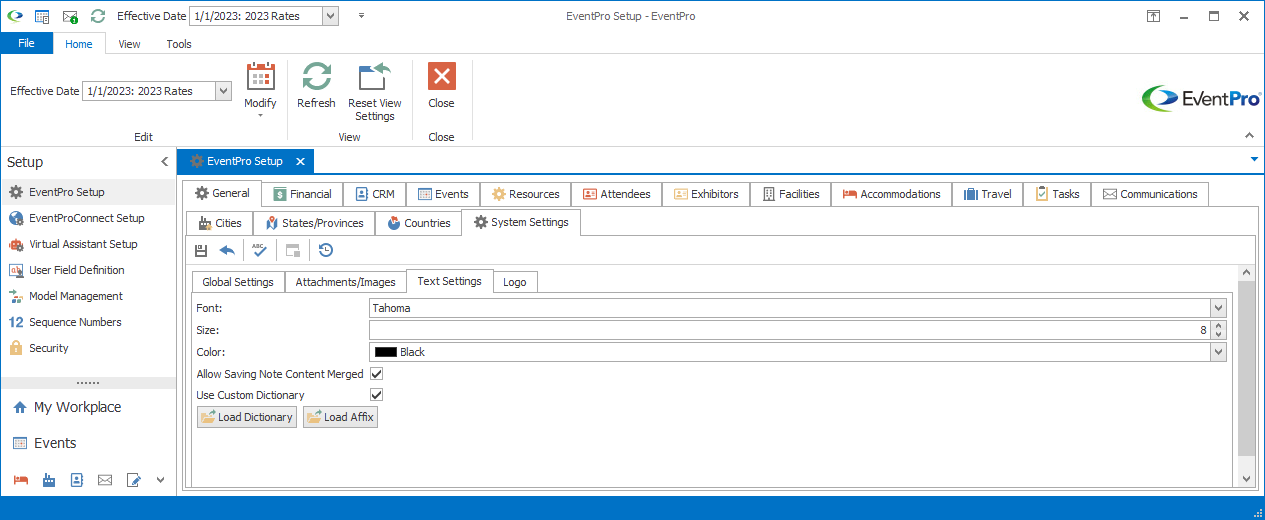Click the Save disk icon in settings toolbar

click(x=201, y=250)
